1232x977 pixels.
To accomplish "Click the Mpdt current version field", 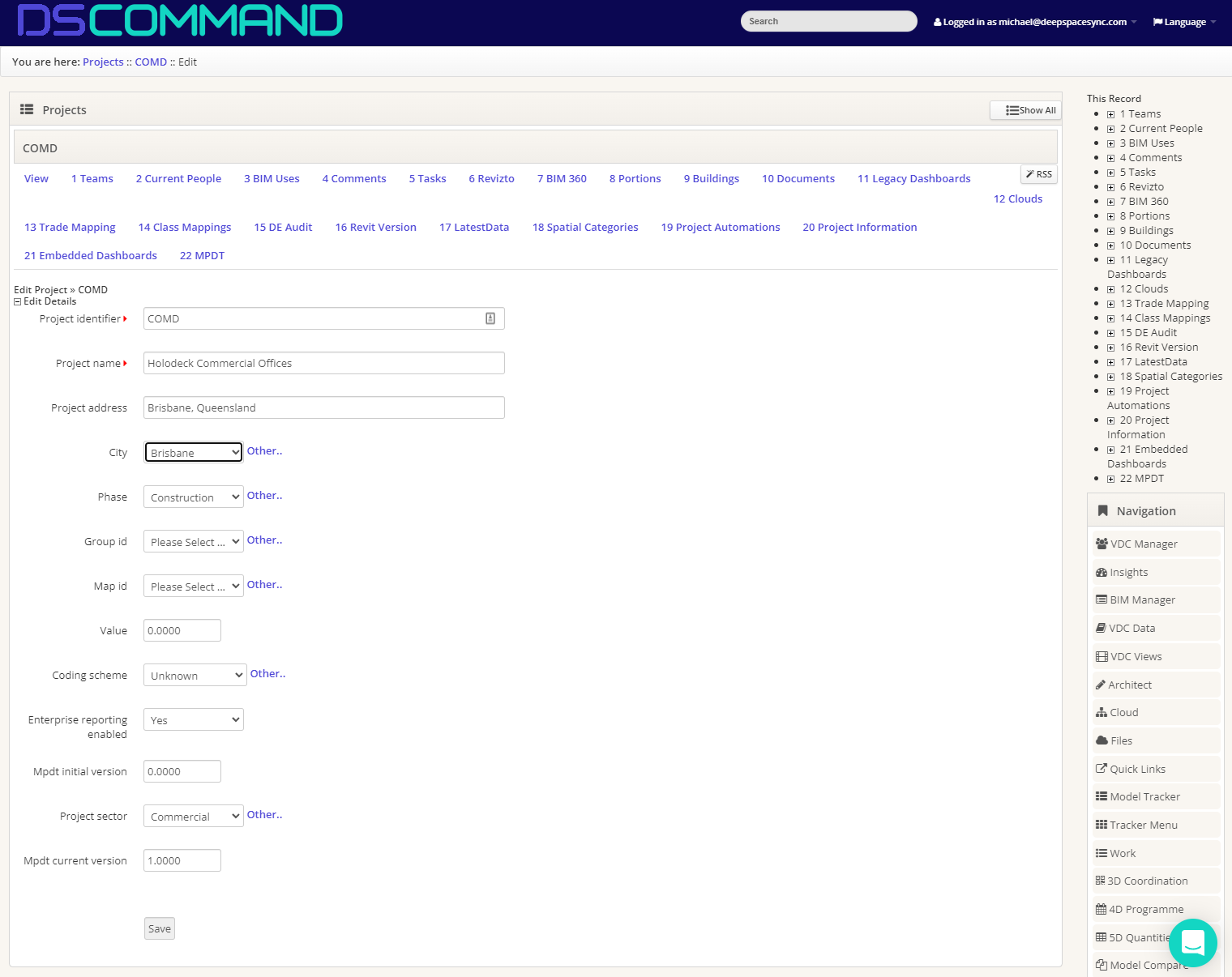I will [182, 860].
